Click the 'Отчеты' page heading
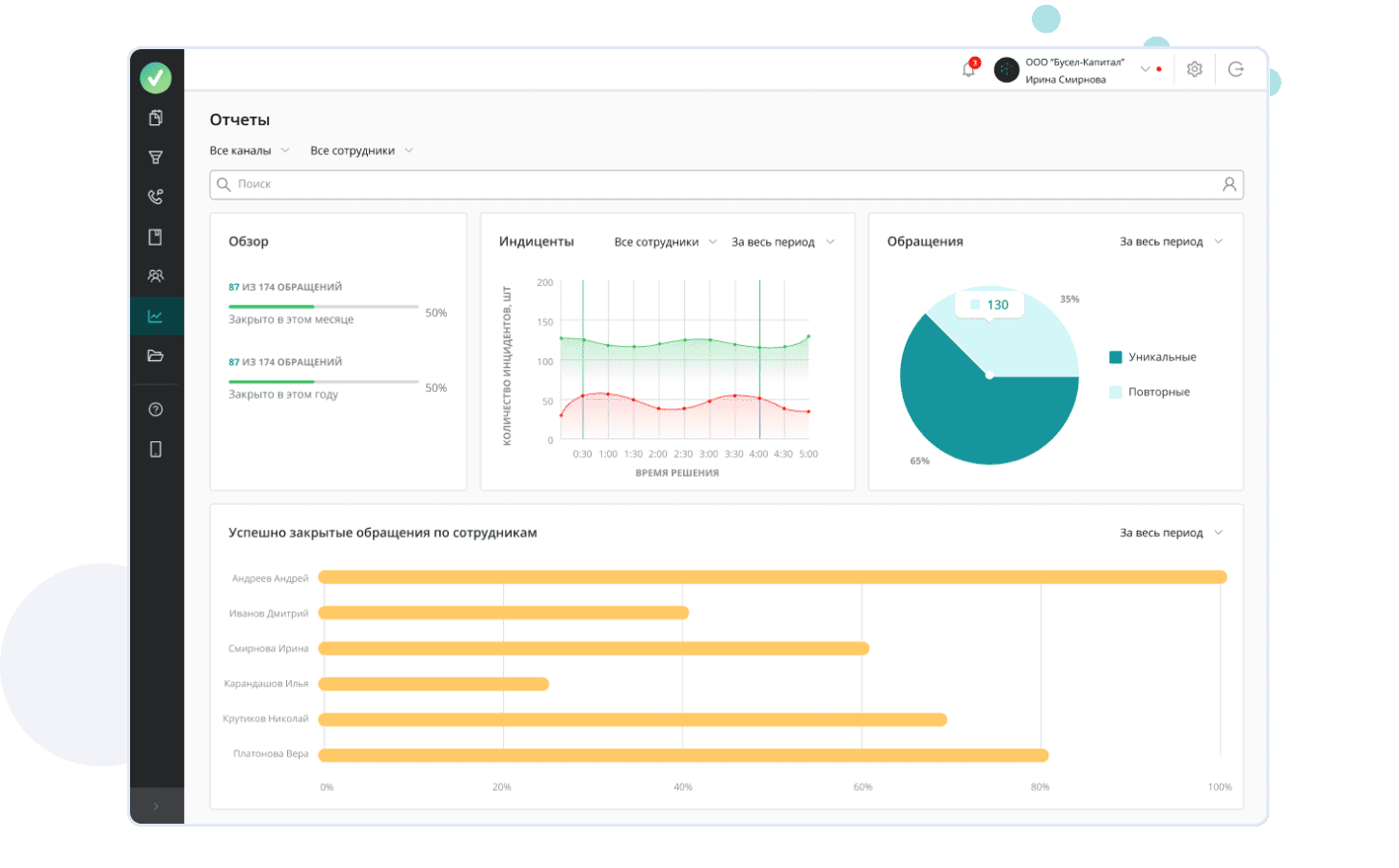The width and height of the screenshot is (1399, 868). pyautogui.click(x=240, y=120)
